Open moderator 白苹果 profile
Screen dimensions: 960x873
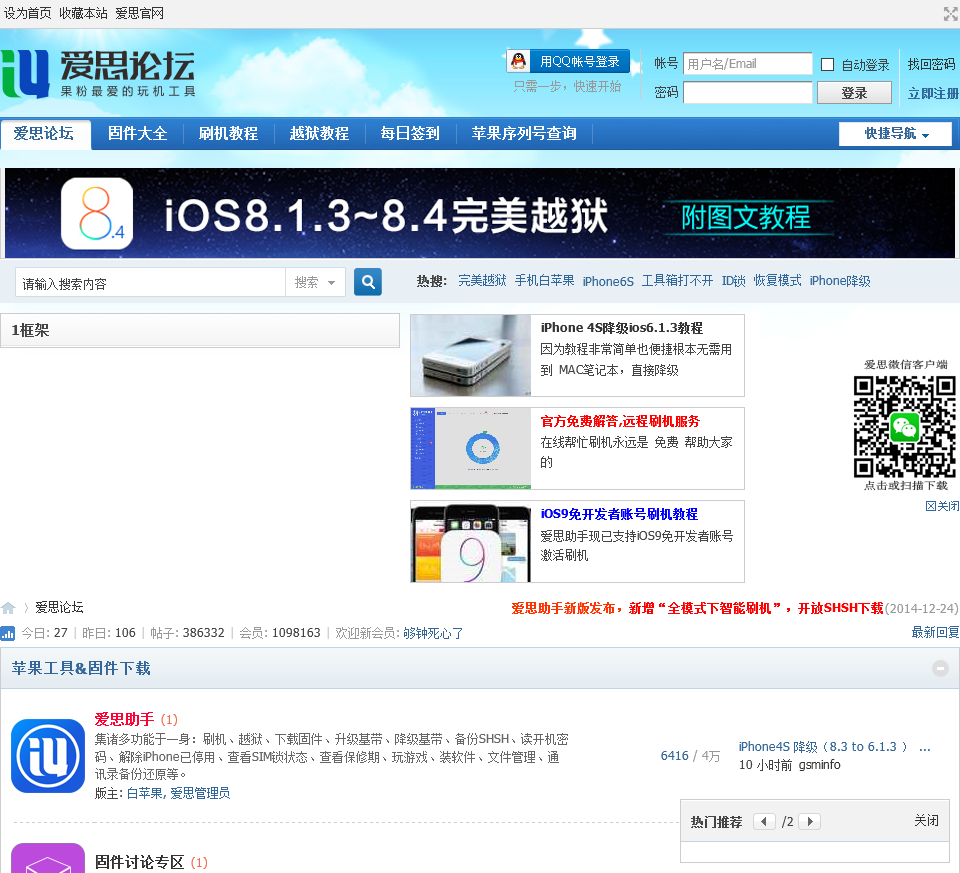(x=144, y=793)
